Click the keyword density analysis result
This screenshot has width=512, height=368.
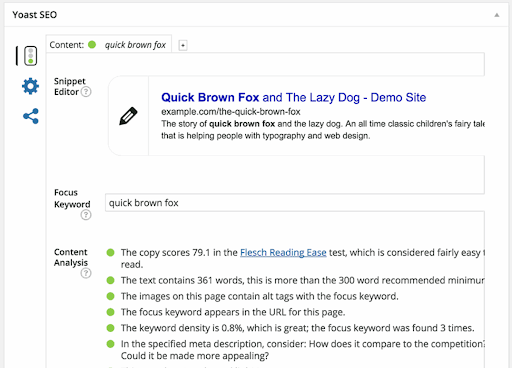pyautogui.click(x=297, y=328)
